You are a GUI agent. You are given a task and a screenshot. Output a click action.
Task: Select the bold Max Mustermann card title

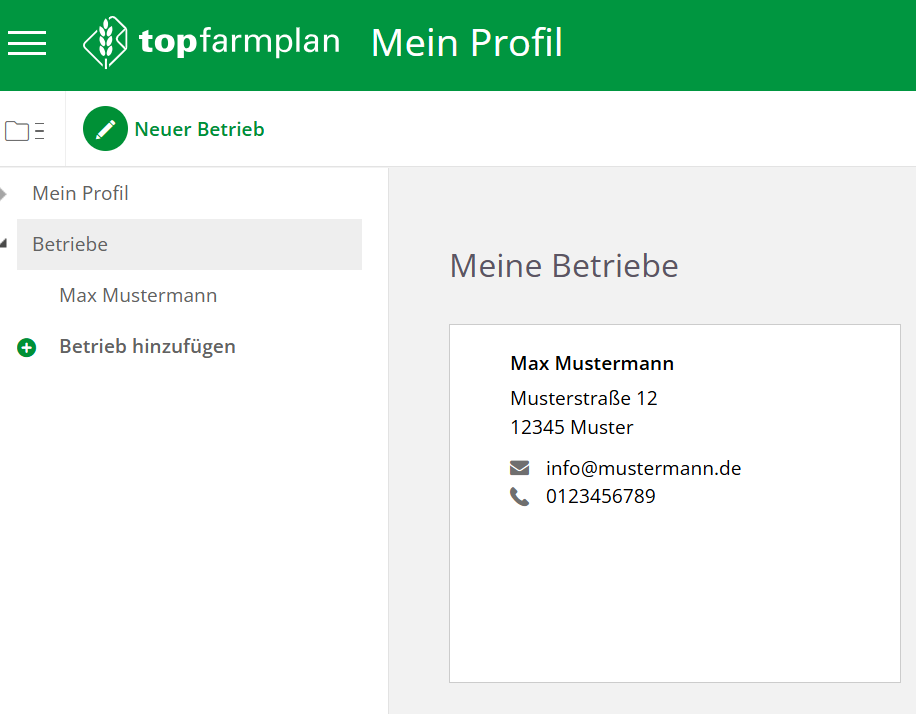[x=592, y=363]
